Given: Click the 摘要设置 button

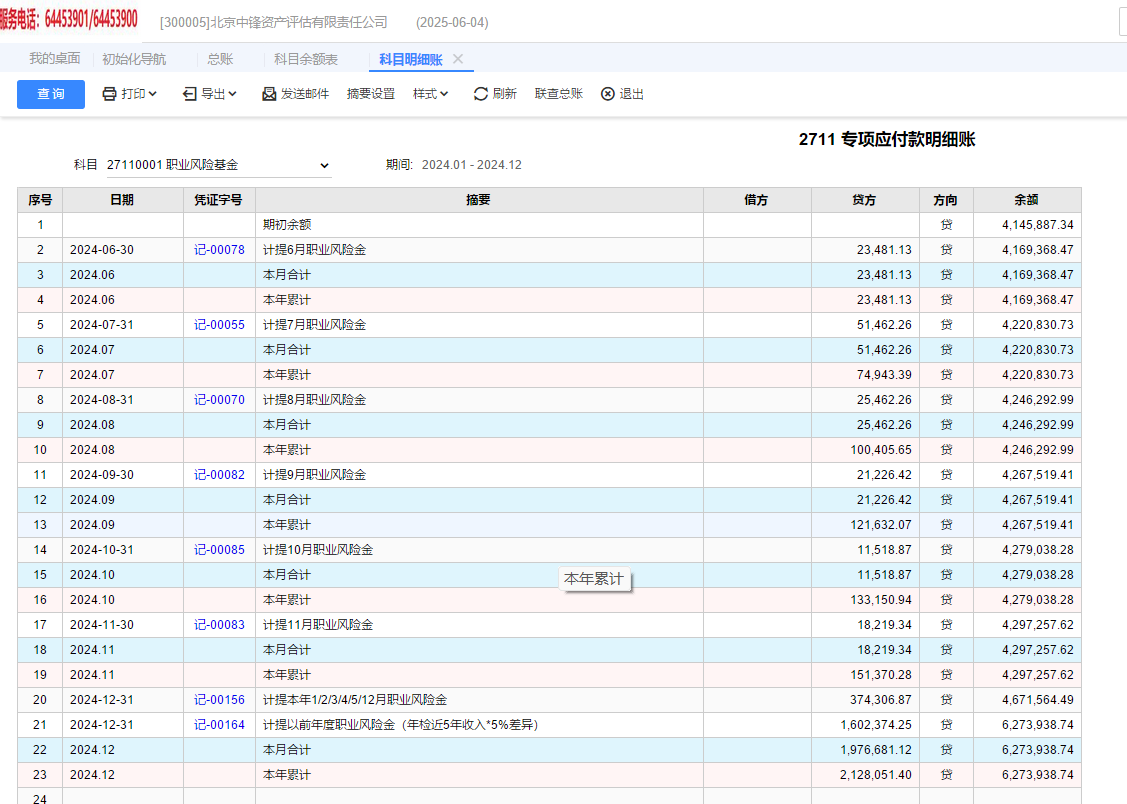Looking at the screenshot, I should pos(371,94).
